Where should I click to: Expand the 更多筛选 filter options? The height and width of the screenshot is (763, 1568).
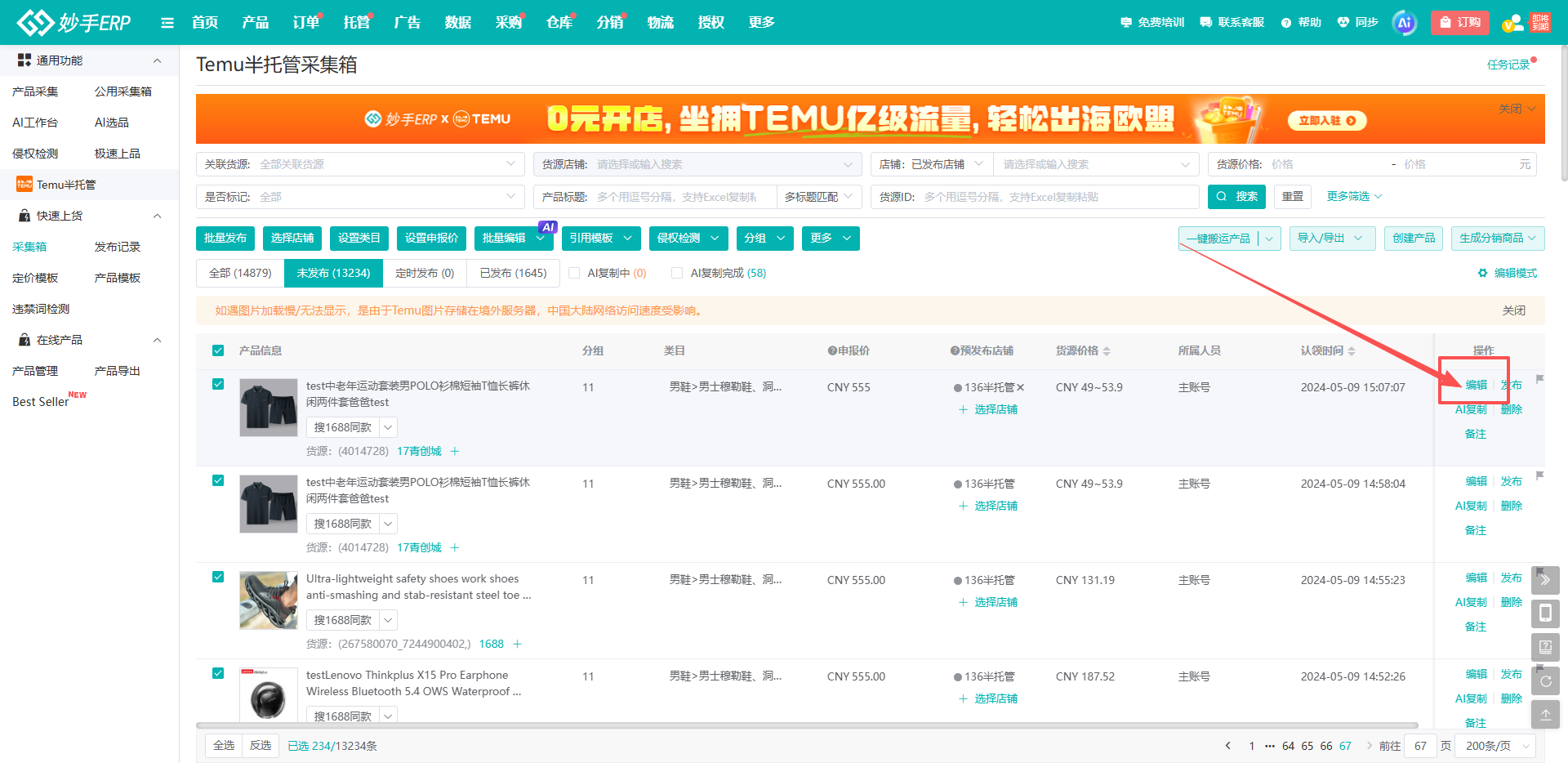click(x=1354, y=196)
